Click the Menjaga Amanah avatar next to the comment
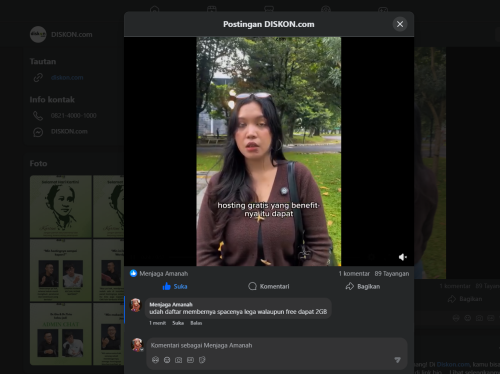The width and height of the screenshot is (500, 374). [136, 305]
